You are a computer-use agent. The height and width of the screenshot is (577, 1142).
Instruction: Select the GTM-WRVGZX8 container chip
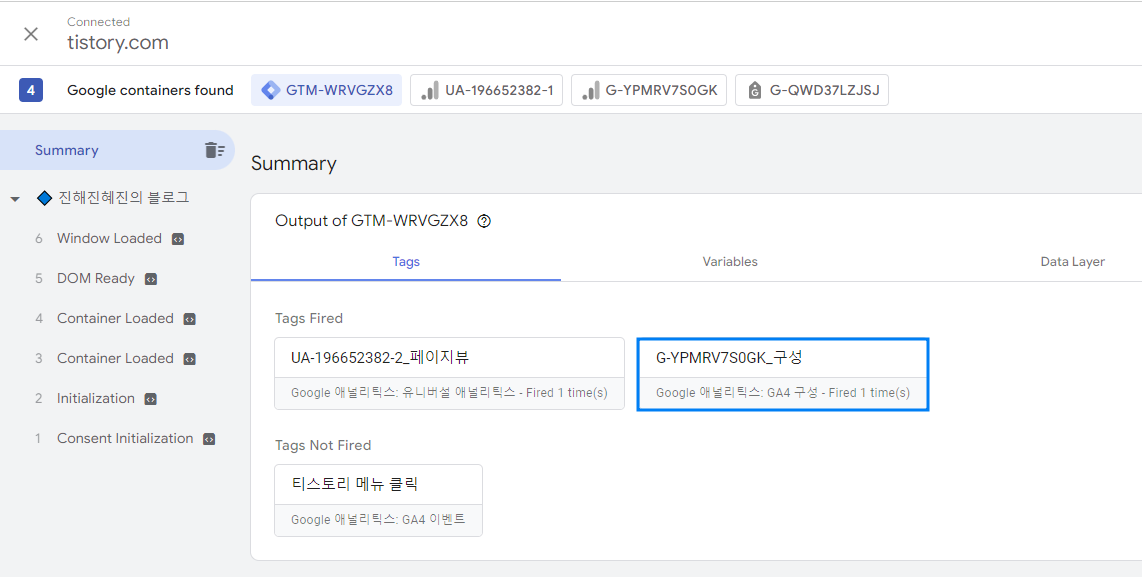326,90
